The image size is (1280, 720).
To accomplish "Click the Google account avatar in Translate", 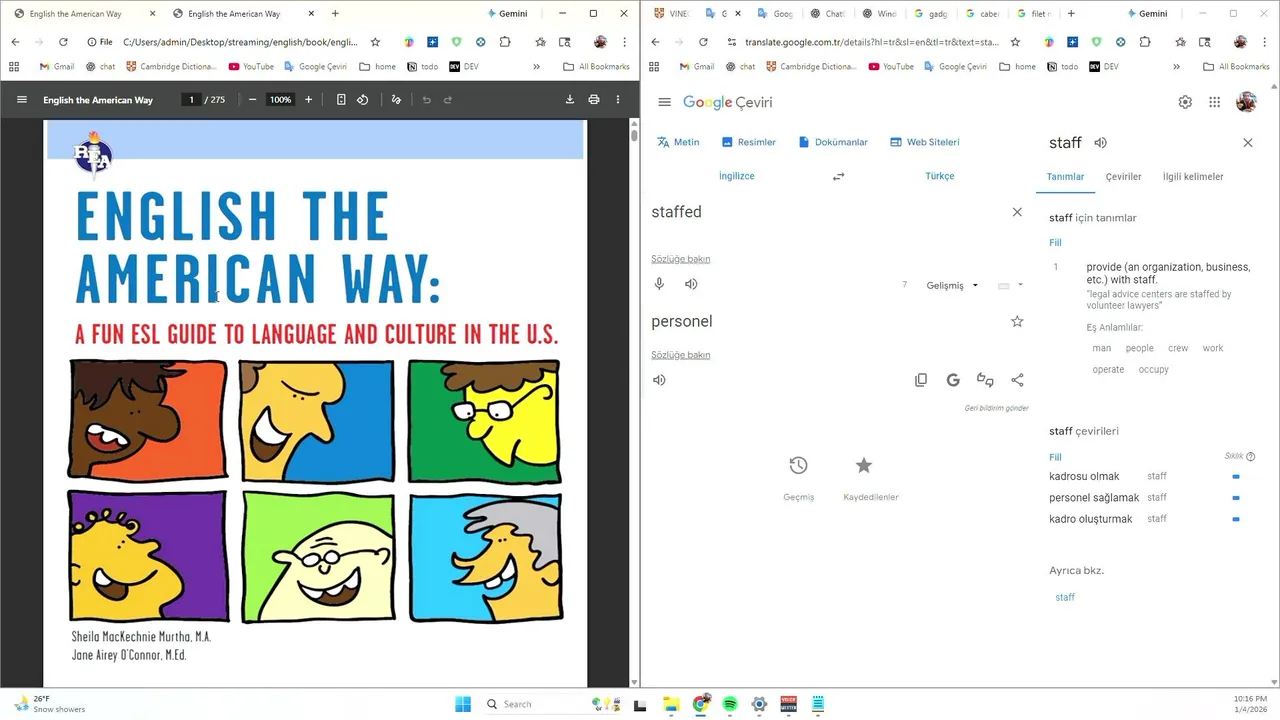I will (x=1246, y=102).
